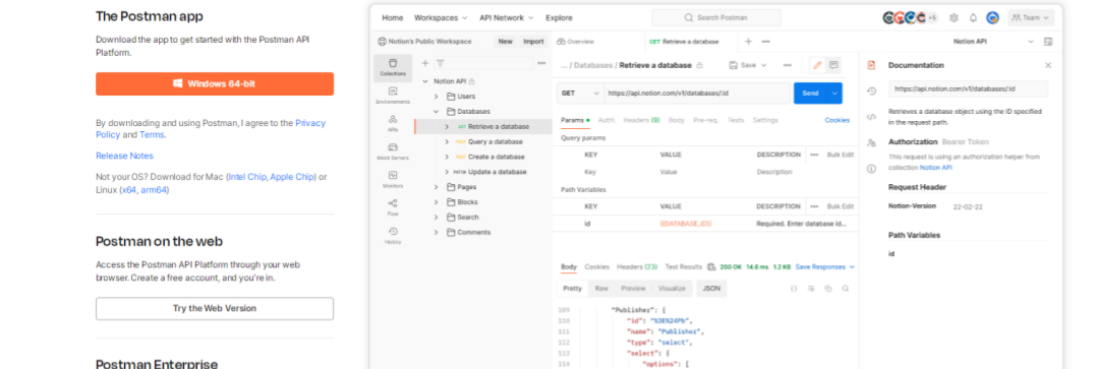Click the plus icon to create a collection

425,63
